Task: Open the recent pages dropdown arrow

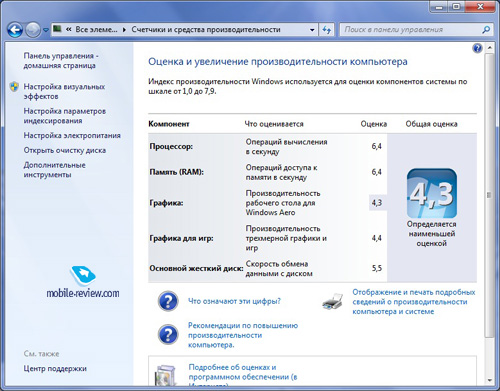Action: [x=46, y=30]
